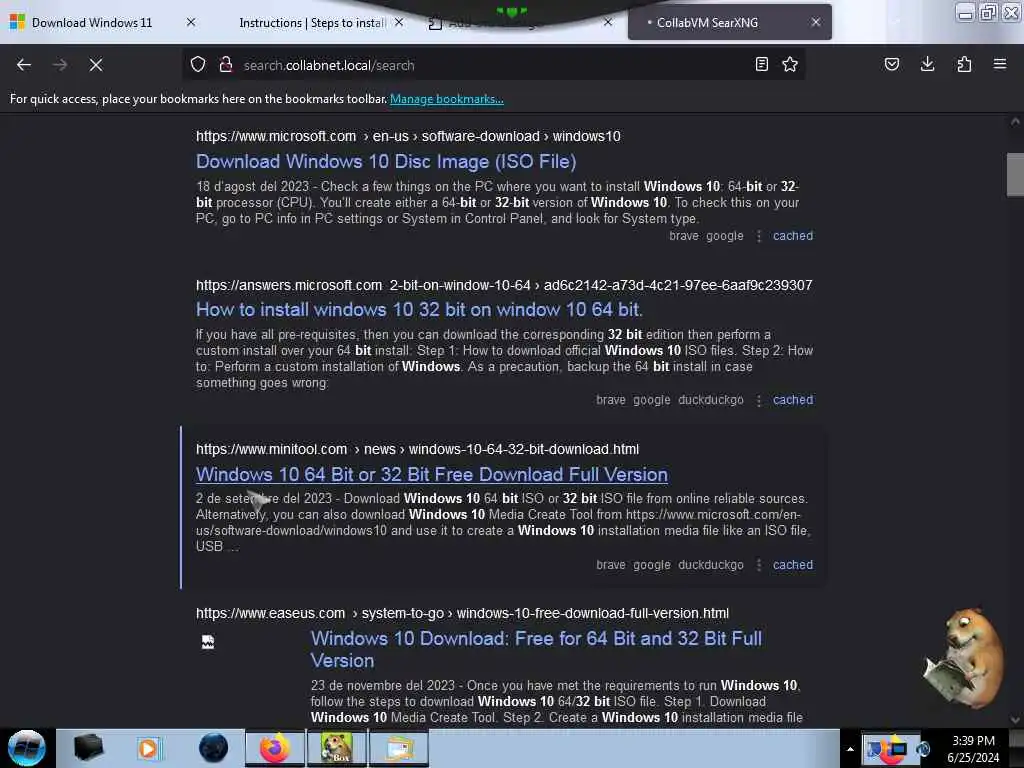Click the forward navigation arrow
Image resolution: width=1024 pixels, height=768 pixels.
pos(60,65)
